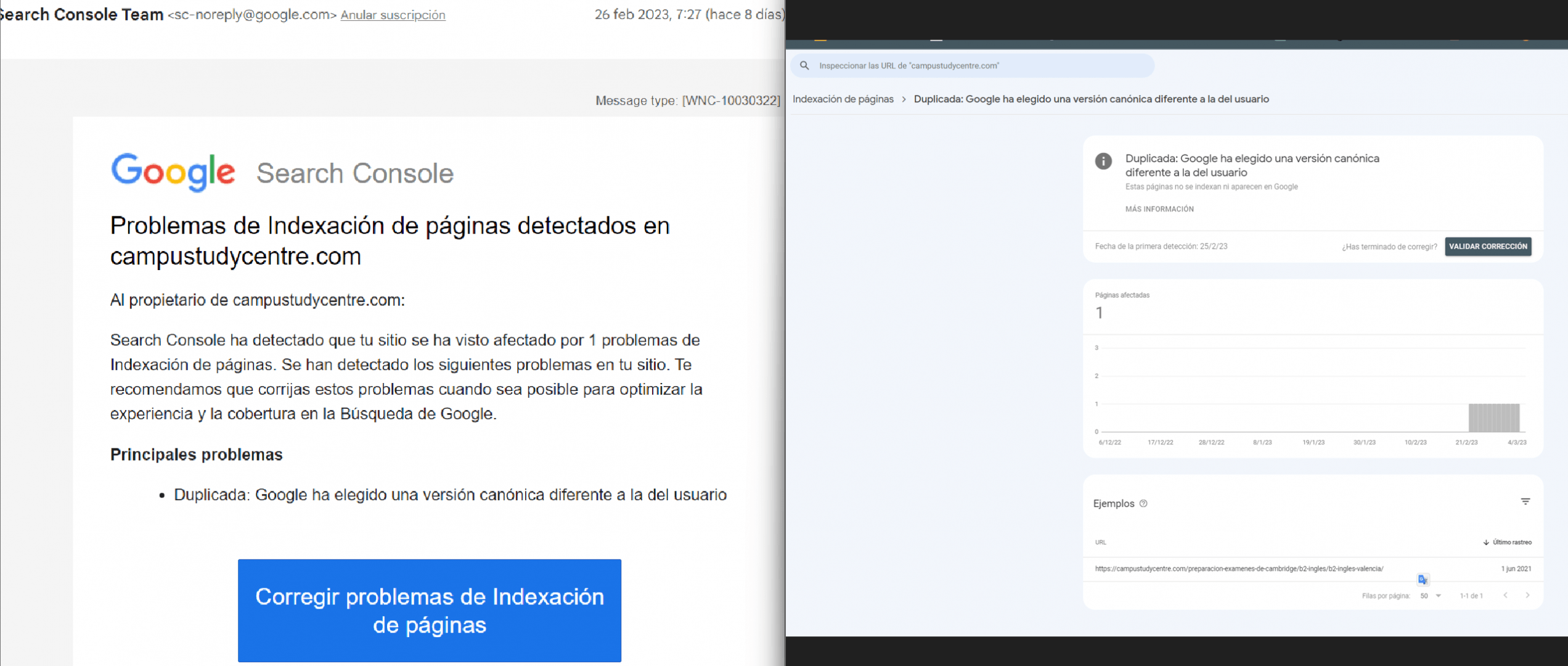The width and height of the screenshot is (1568, 666).
Task: Open the filter icon in Ejemplos panel
Action: 1525,501
